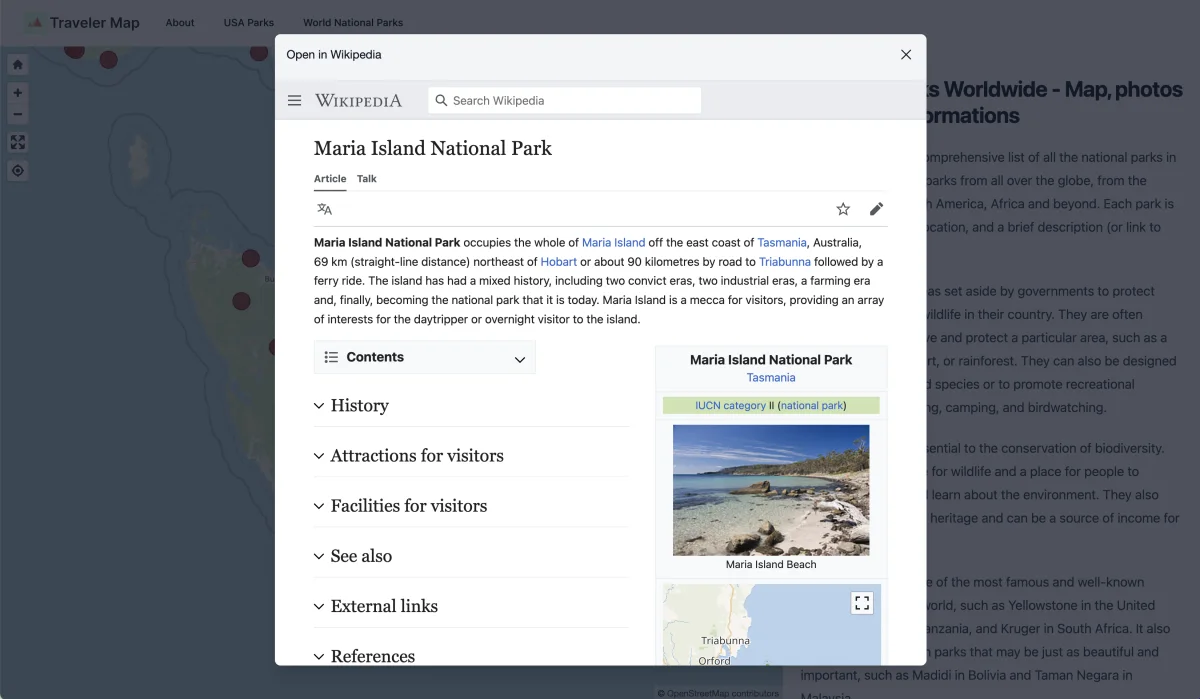Click the Contents list icon
The width and height of the screenshot is (1200, 699).
331,357
